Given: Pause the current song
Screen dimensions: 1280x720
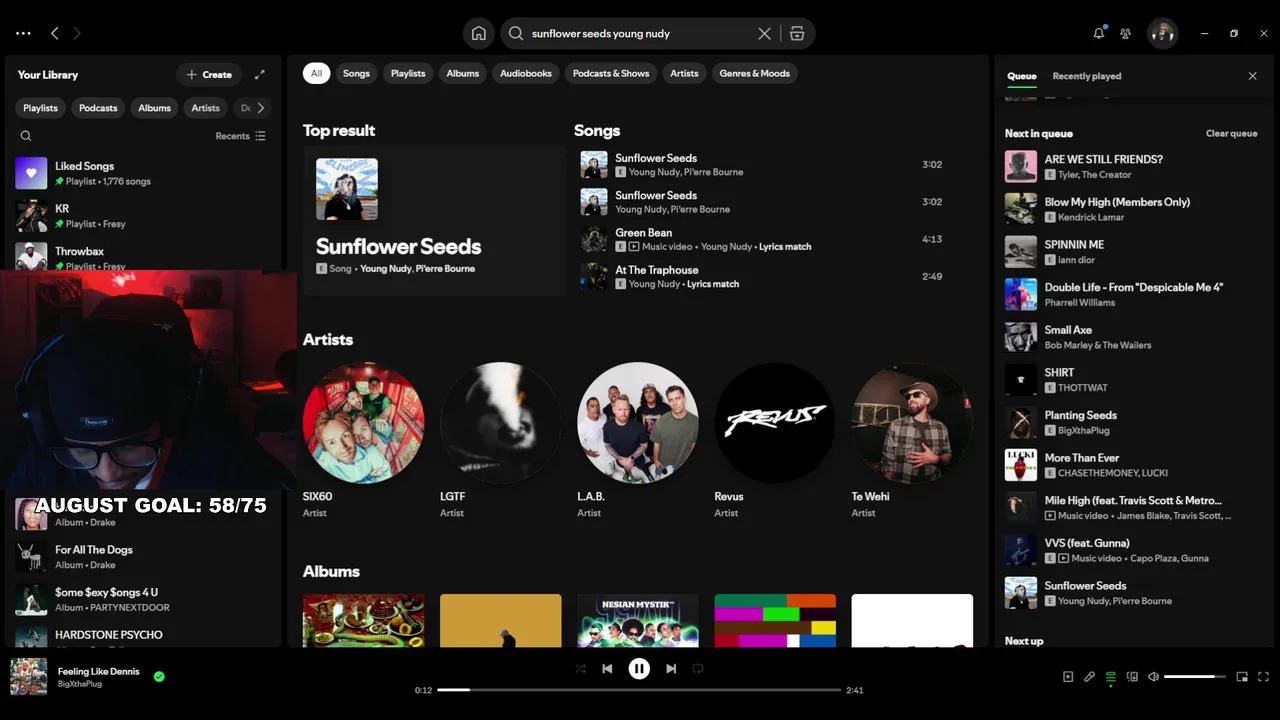Looking at the screenshot, I should pyautogui.click(x=639, y=669).
